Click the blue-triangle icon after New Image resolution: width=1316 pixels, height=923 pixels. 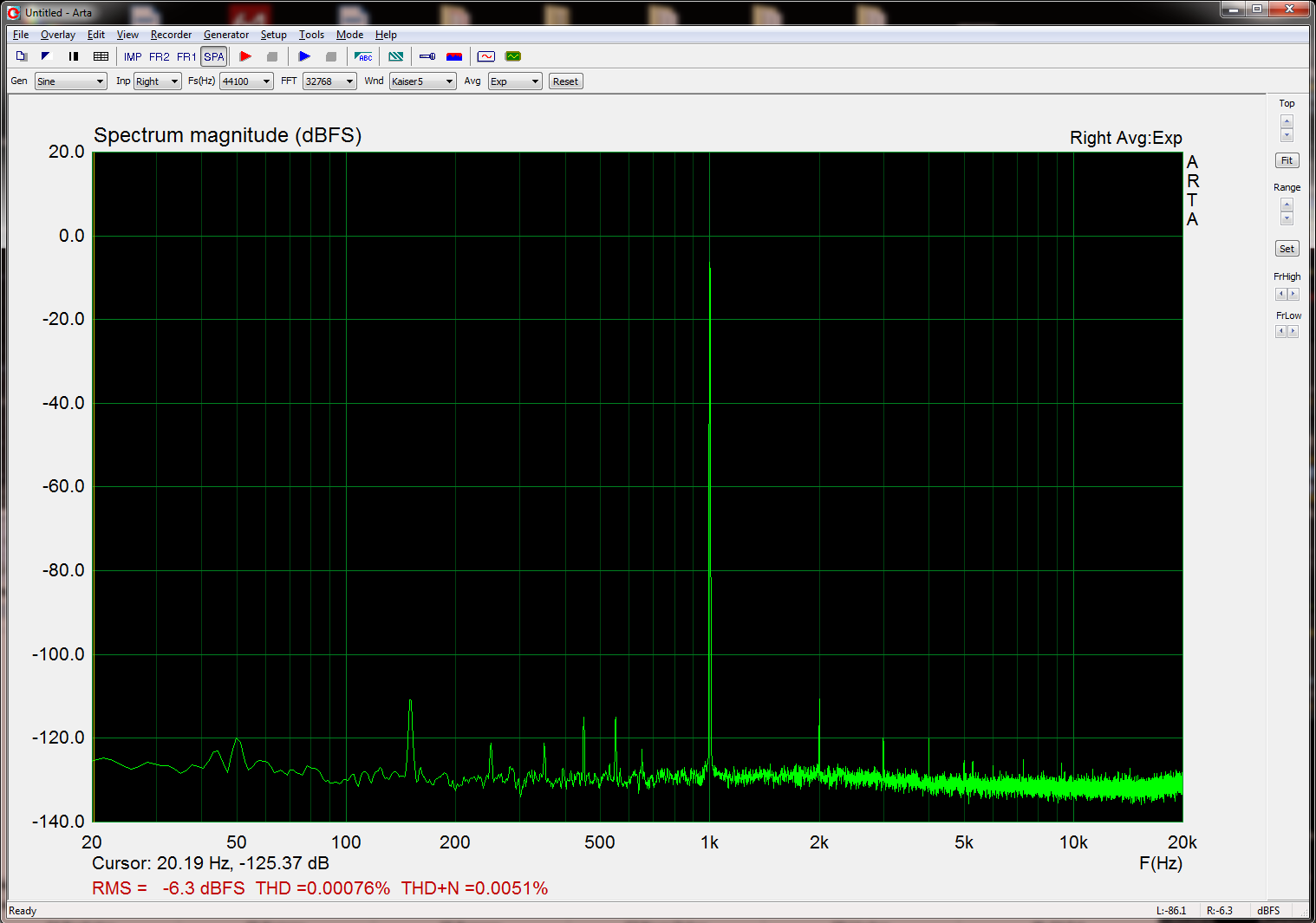[46, 56]
